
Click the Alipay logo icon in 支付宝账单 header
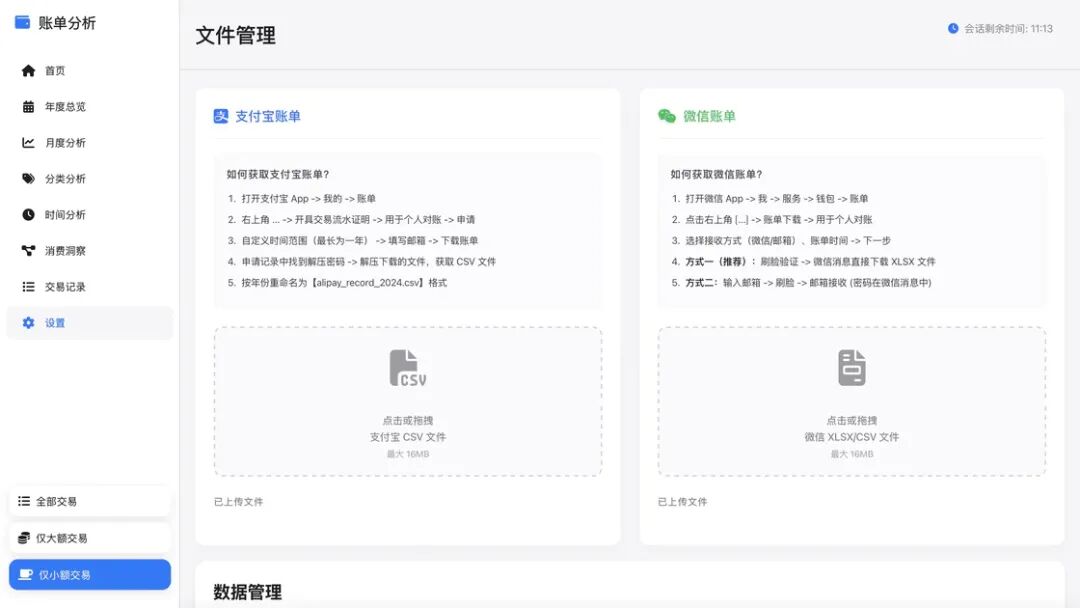click(220, 116)
